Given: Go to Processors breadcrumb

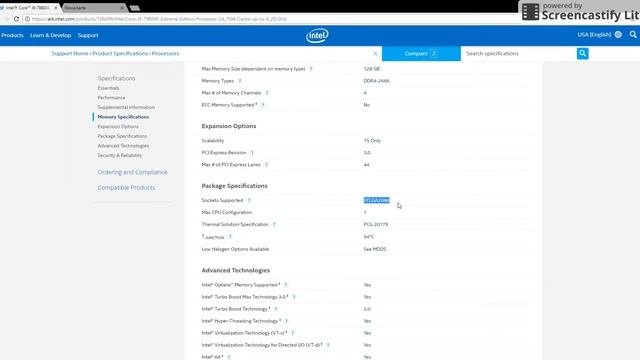Looking at the screenshot, I should 165,53.
